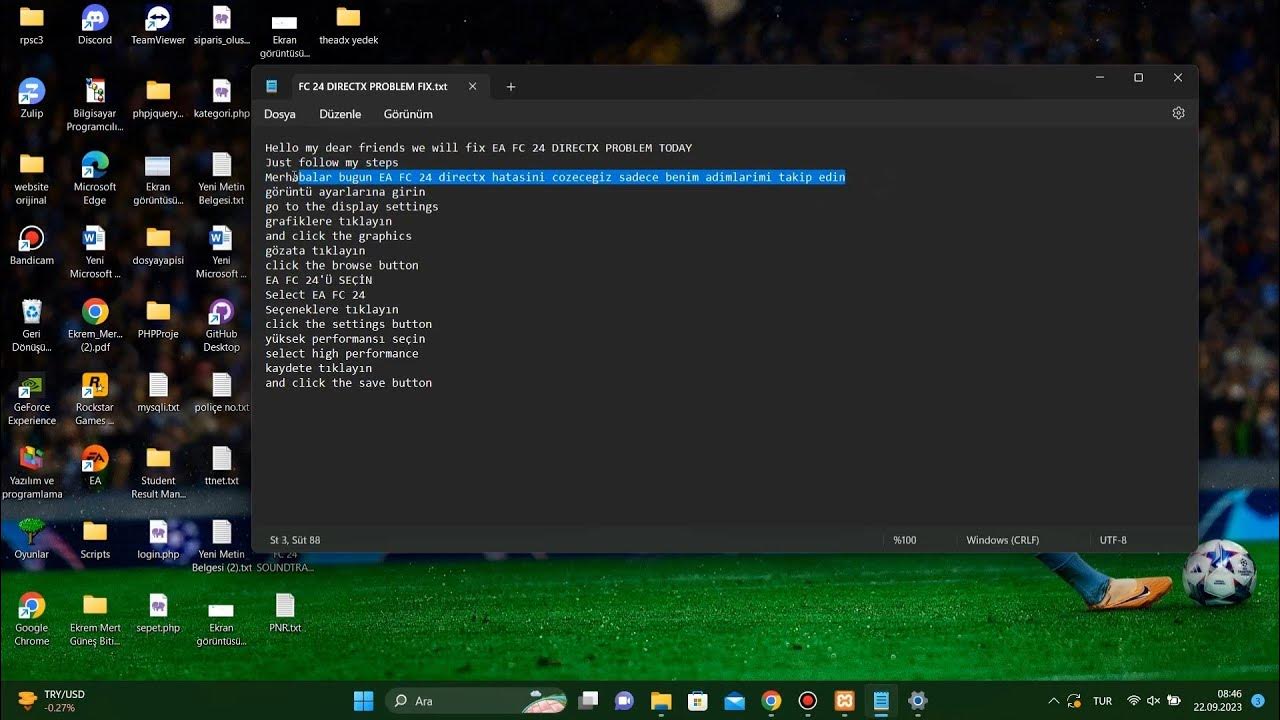Open the TRY/USD widget on taskbar

[x=52, y=700]
